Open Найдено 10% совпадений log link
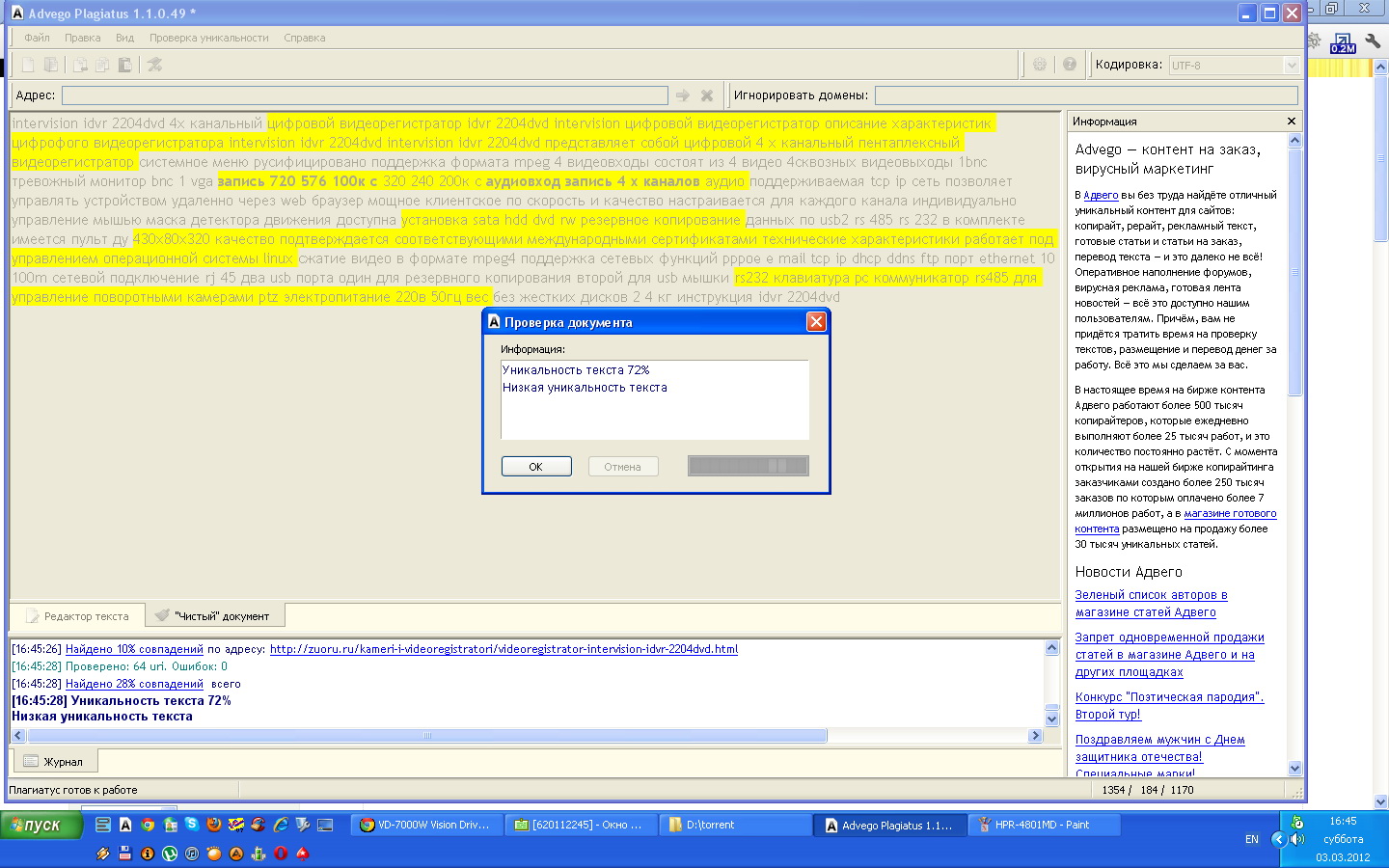Screen dimensions: 1389x868 (134, 649)
